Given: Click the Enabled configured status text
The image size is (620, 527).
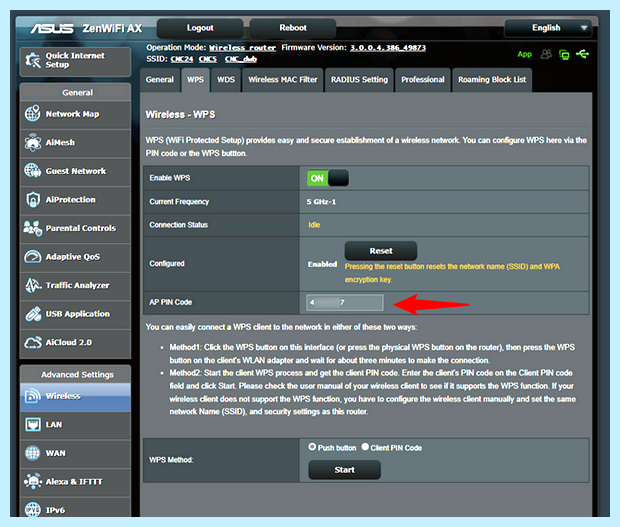Looking at the screenshot, I should coord(322,264).
